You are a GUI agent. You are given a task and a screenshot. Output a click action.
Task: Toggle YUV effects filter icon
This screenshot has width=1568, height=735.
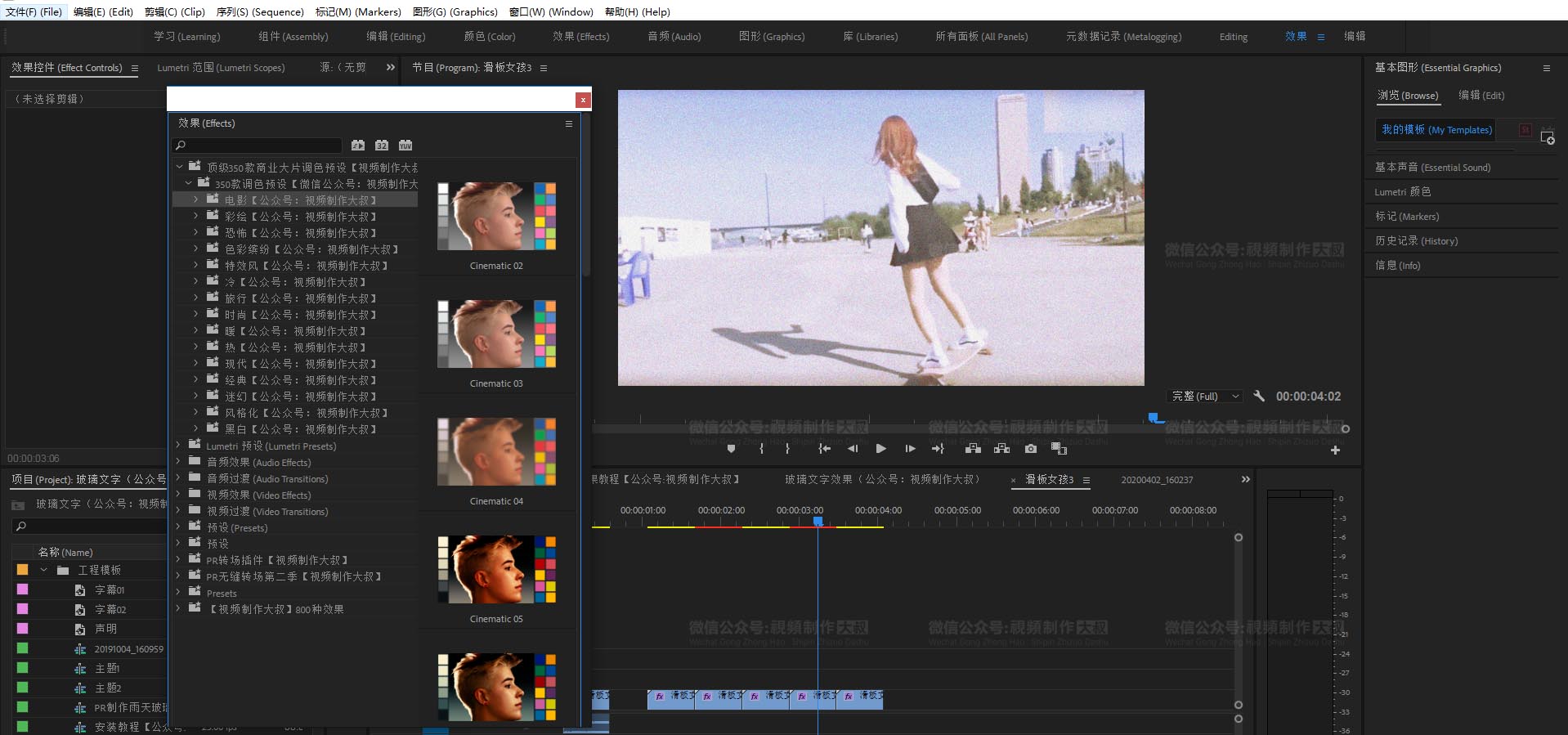[405, 146]
